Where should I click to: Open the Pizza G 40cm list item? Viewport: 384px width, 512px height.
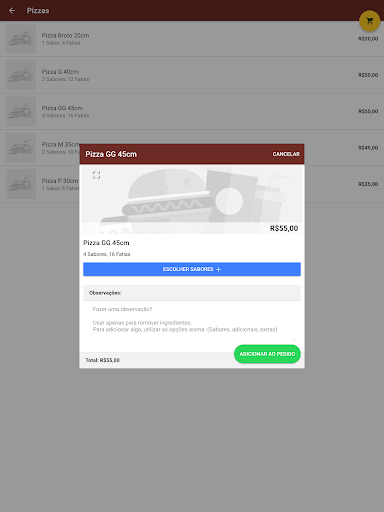coord(192,75)
